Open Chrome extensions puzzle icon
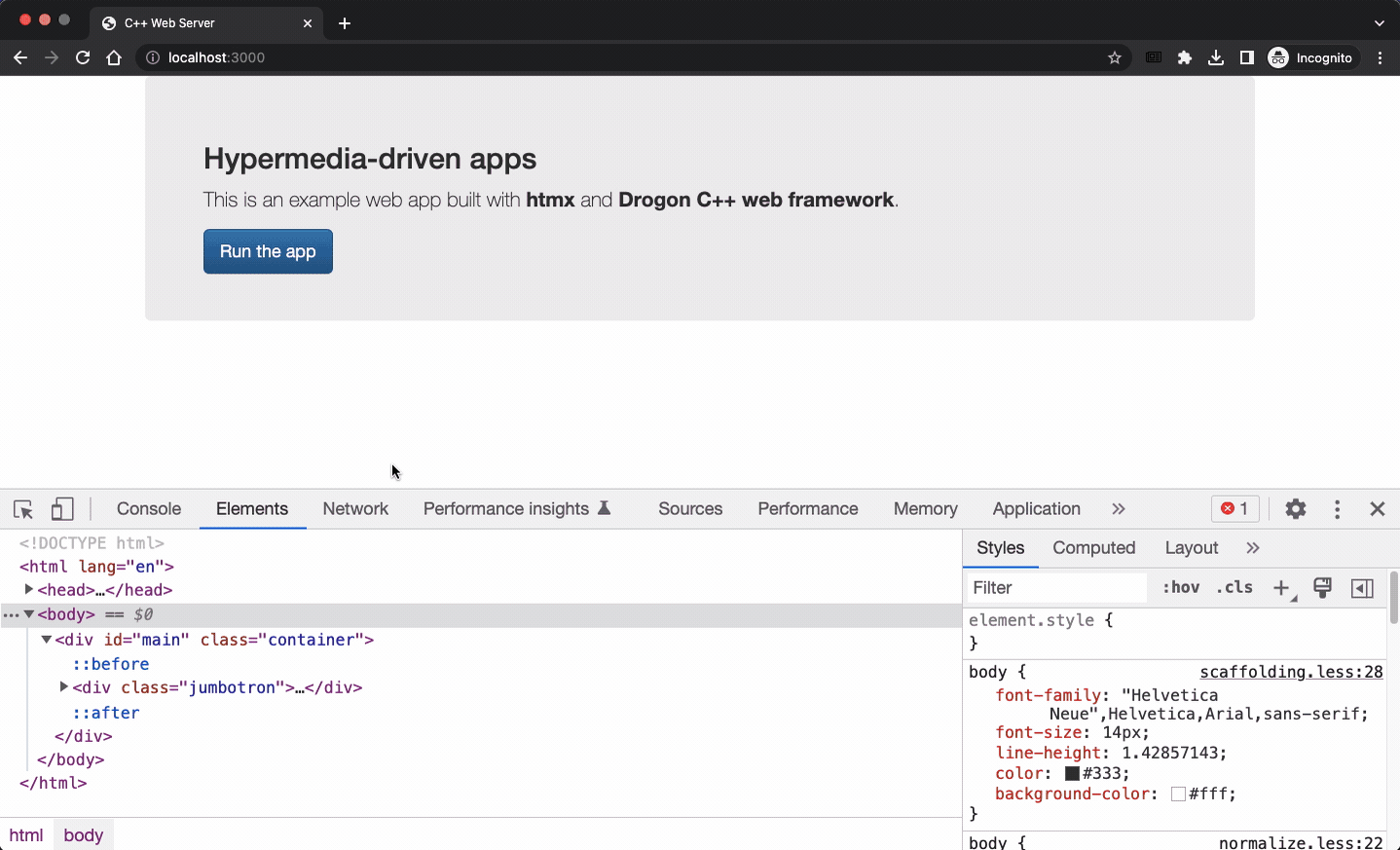This screenshot has height=850, width=1400. 1185,58
